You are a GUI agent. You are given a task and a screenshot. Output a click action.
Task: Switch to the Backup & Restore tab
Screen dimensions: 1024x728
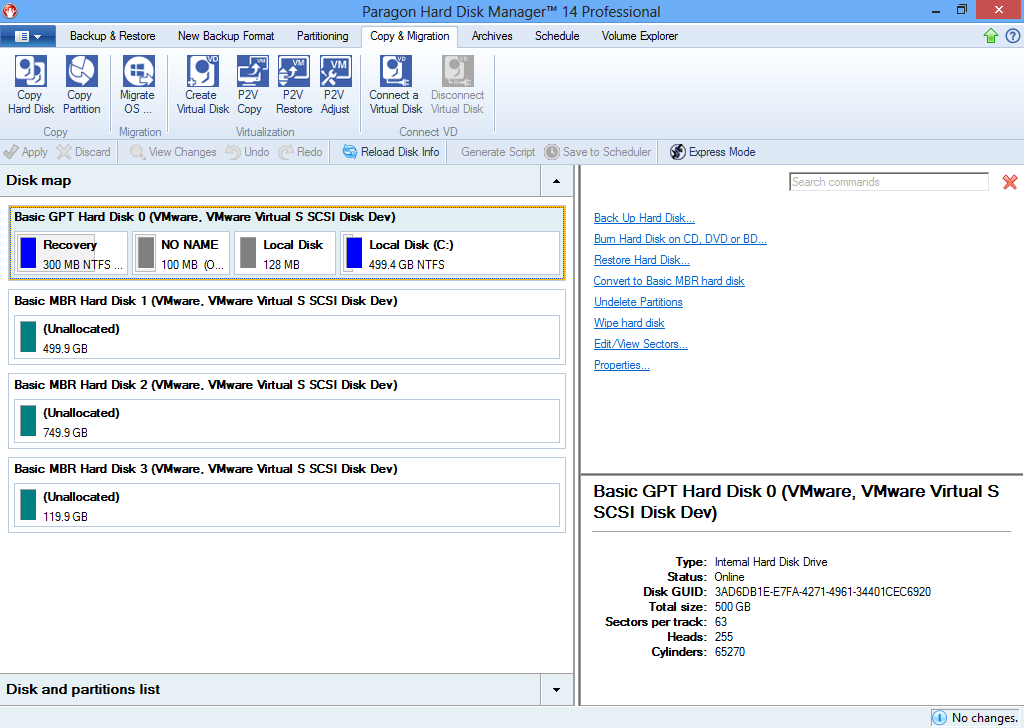[112, 35]
